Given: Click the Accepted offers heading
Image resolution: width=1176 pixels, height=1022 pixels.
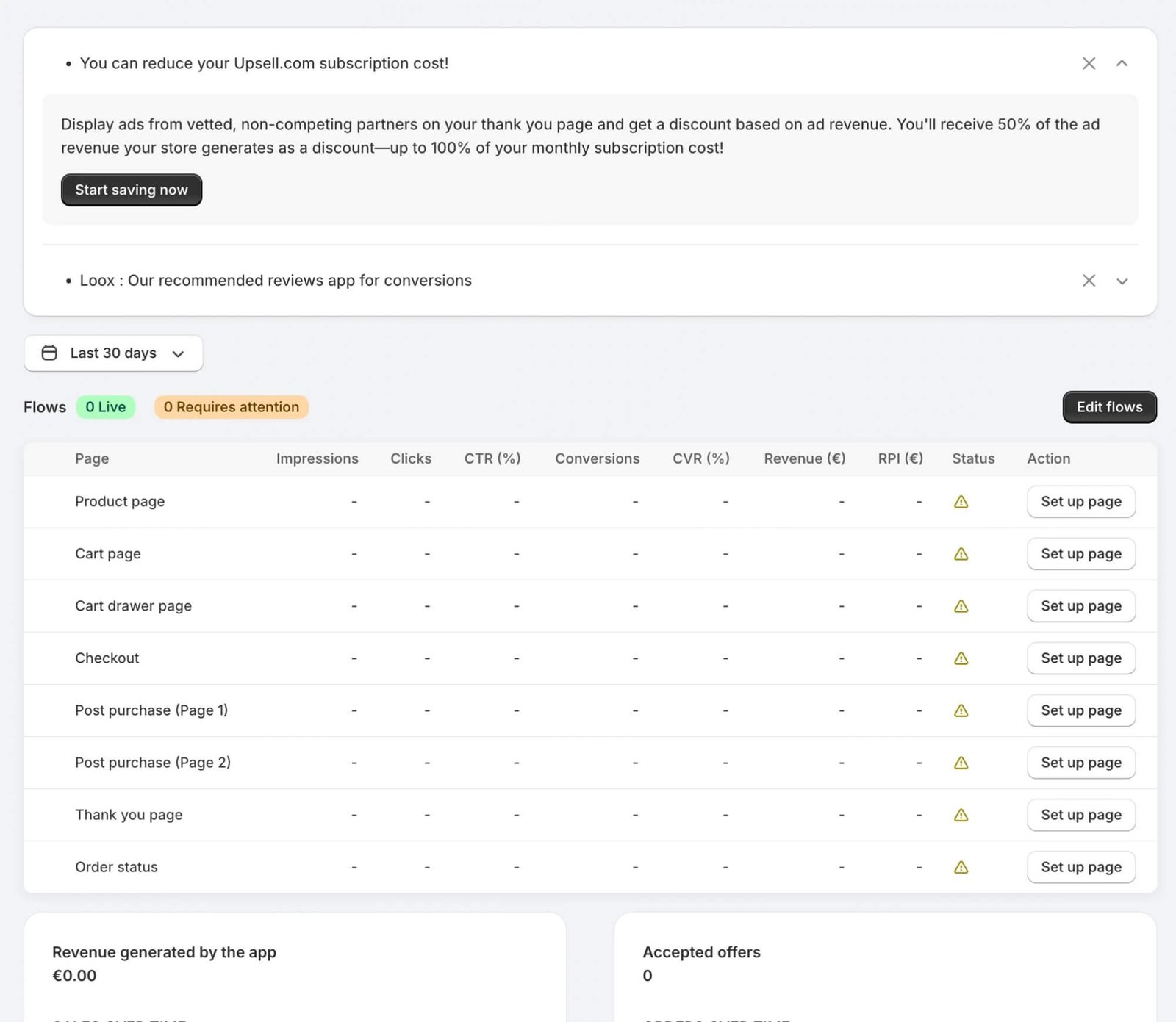Looking at the screenshot, I should (701, 952).
